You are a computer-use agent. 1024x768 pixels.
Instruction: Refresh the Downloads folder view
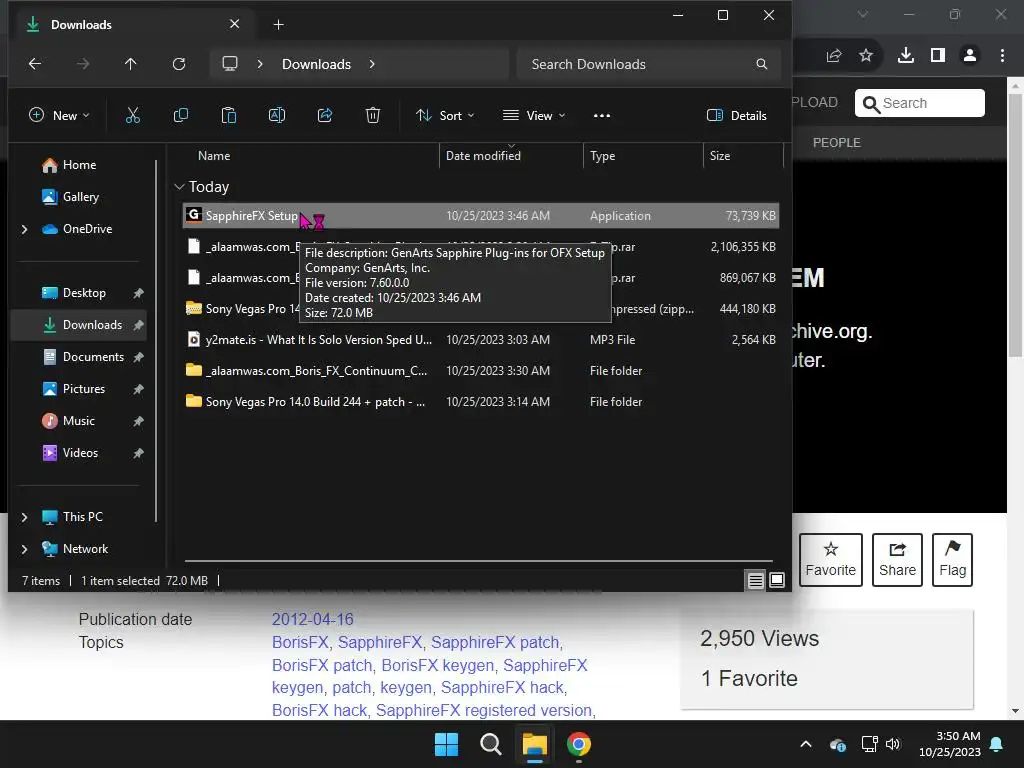pos(179,64)
